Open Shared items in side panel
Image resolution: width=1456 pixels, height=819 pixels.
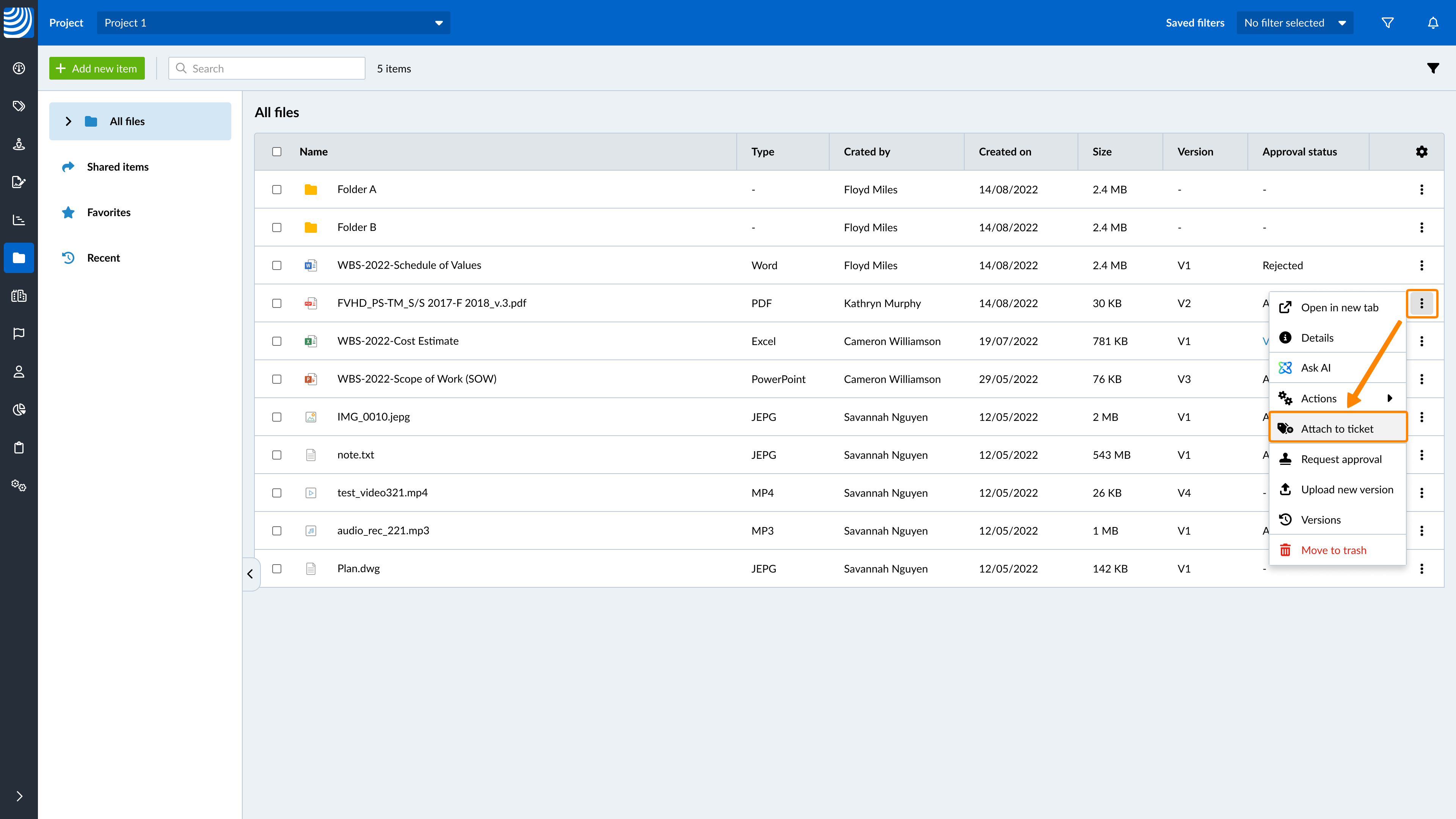click(118, 167)
